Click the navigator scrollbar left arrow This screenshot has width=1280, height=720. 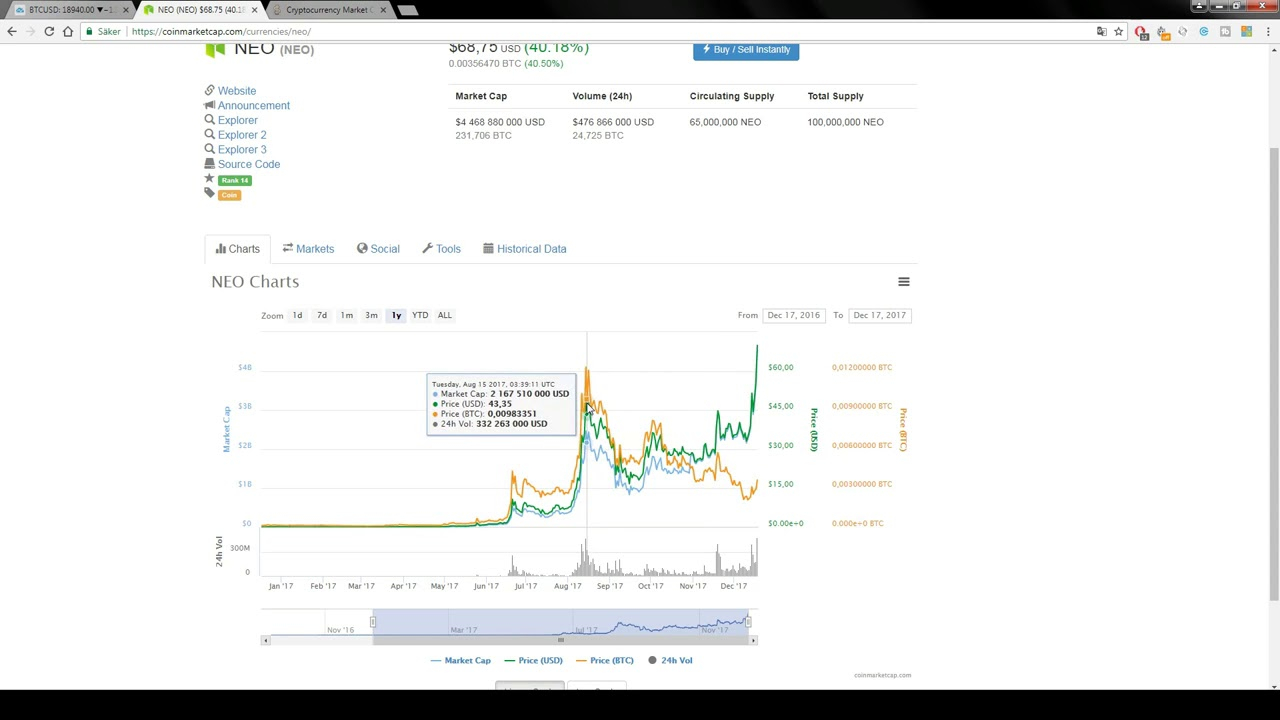(x=265, y=640)
